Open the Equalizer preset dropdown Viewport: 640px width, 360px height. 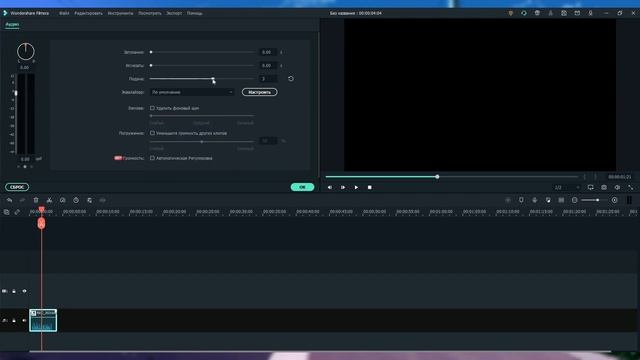[x=192, y=92]
